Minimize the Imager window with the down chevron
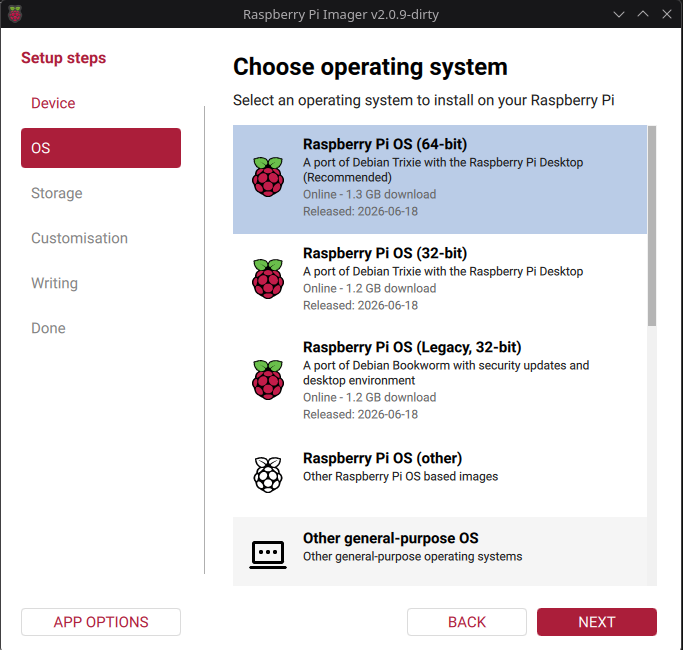683x650 pixels. click(x=619, y=14)
